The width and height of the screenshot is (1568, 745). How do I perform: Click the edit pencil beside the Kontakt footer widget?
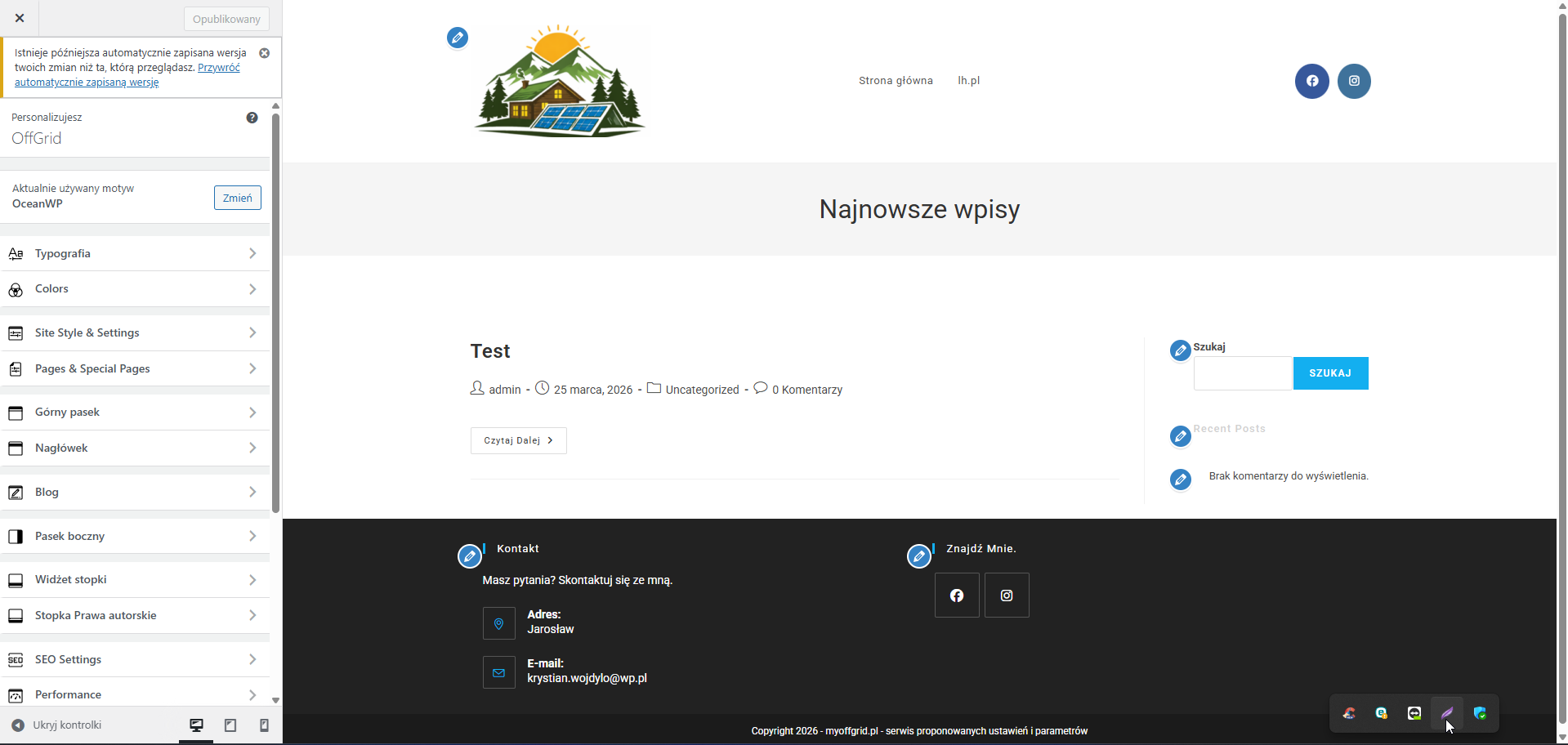469,556
